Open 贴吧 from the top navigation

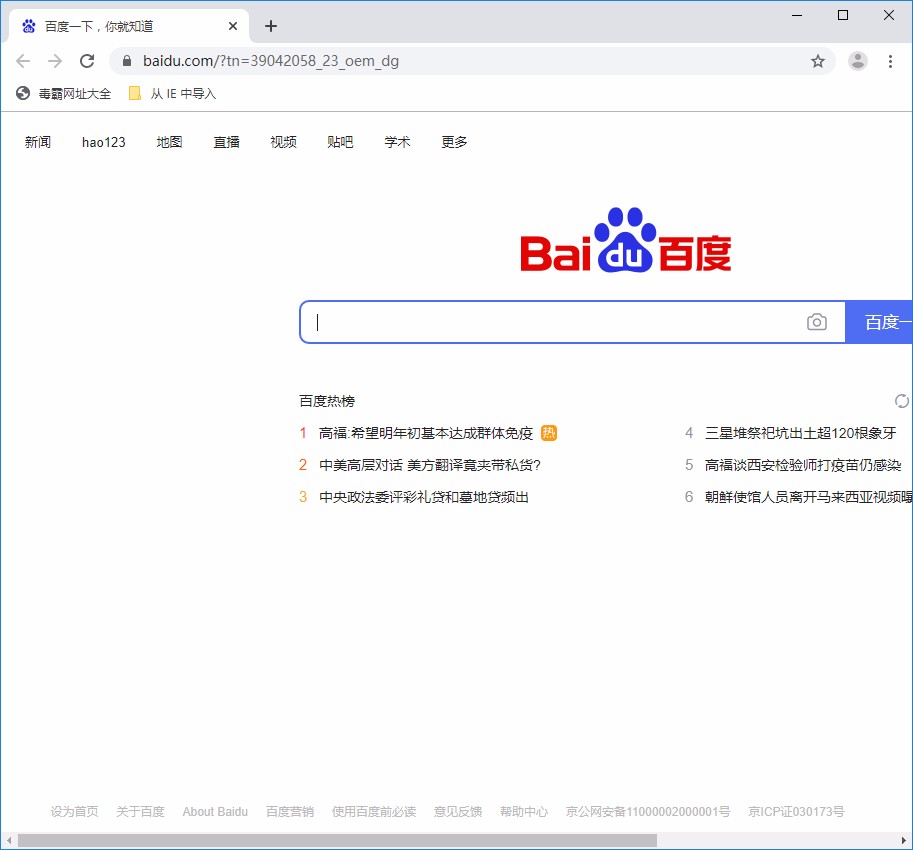coord(340,142)
